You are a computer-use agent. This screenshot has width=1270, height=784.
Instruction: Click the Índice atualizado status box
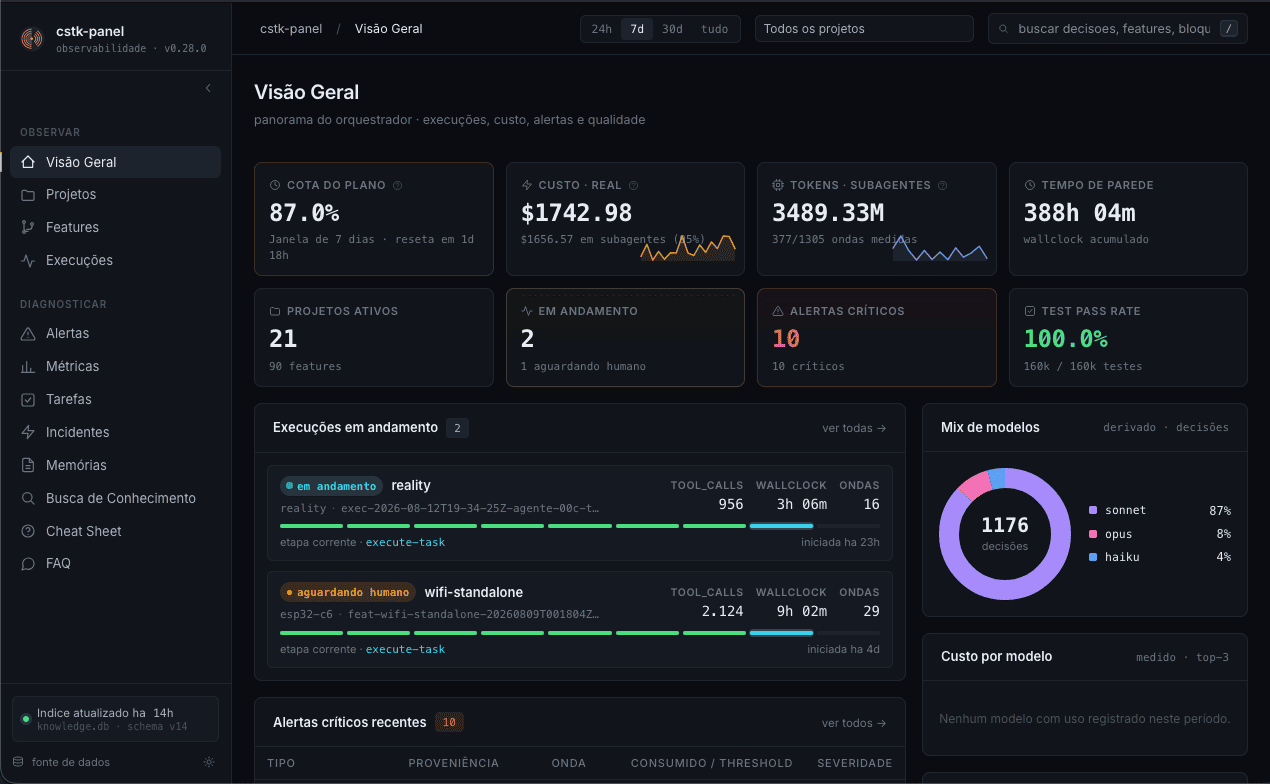[x=115, y=719]
